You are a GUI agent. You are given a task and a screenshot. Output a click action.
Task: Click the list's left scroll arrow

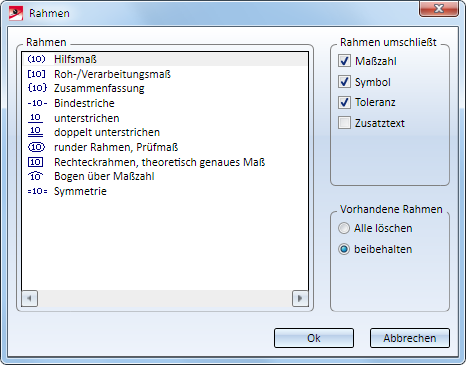coord(29,298)
